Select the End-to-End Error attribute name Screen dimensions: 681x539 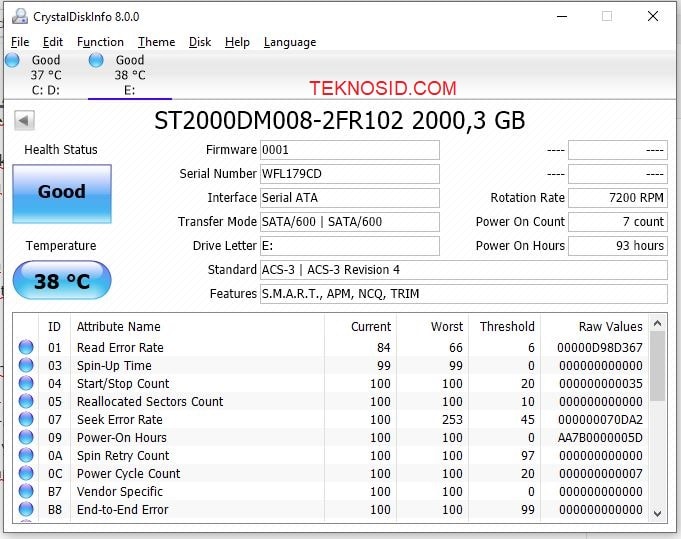[x=122, y=509]
